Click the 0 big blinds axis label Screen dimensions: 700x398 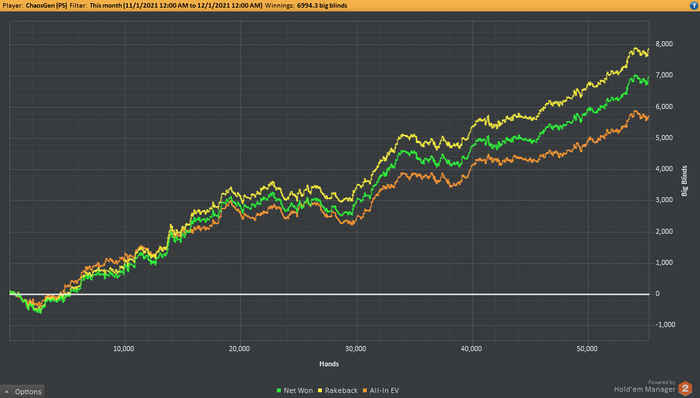(657, 294)
